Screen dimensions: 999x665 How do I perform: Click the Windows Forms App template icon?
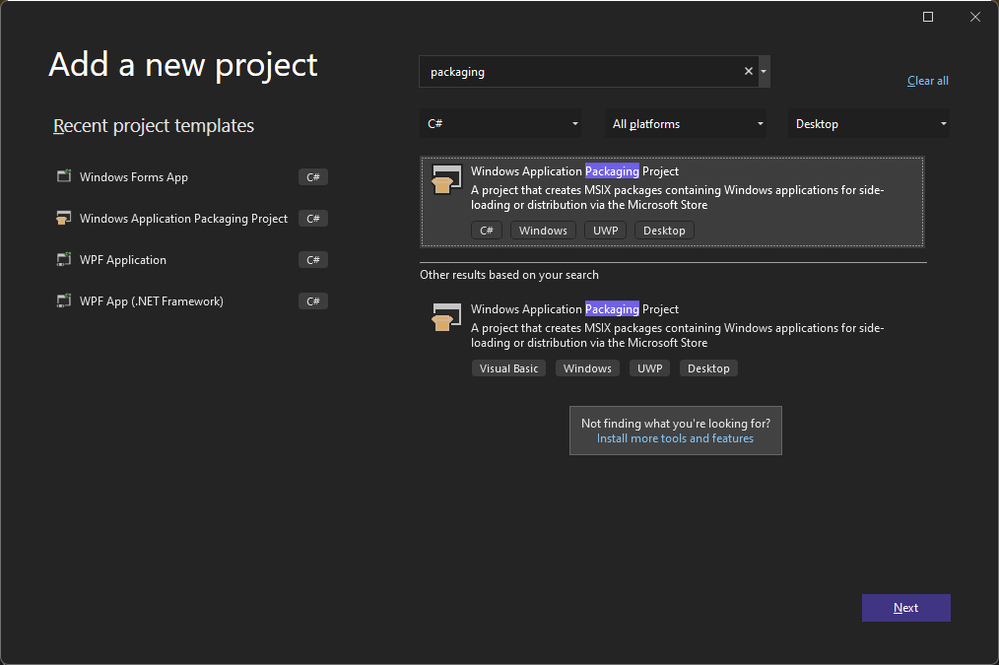(64, 176)
